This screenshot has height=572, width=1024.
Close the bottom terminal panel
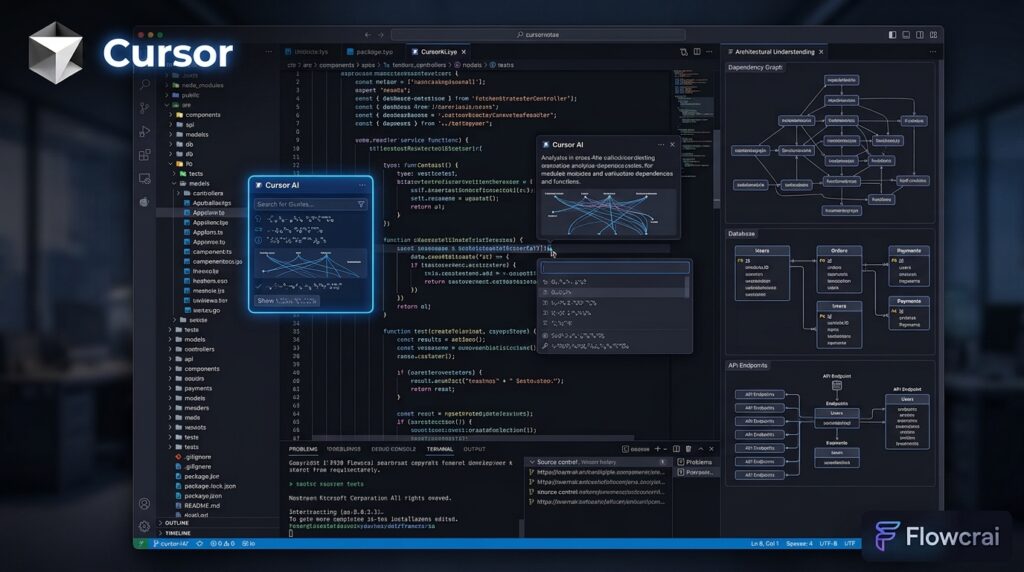tap(712, 449)
